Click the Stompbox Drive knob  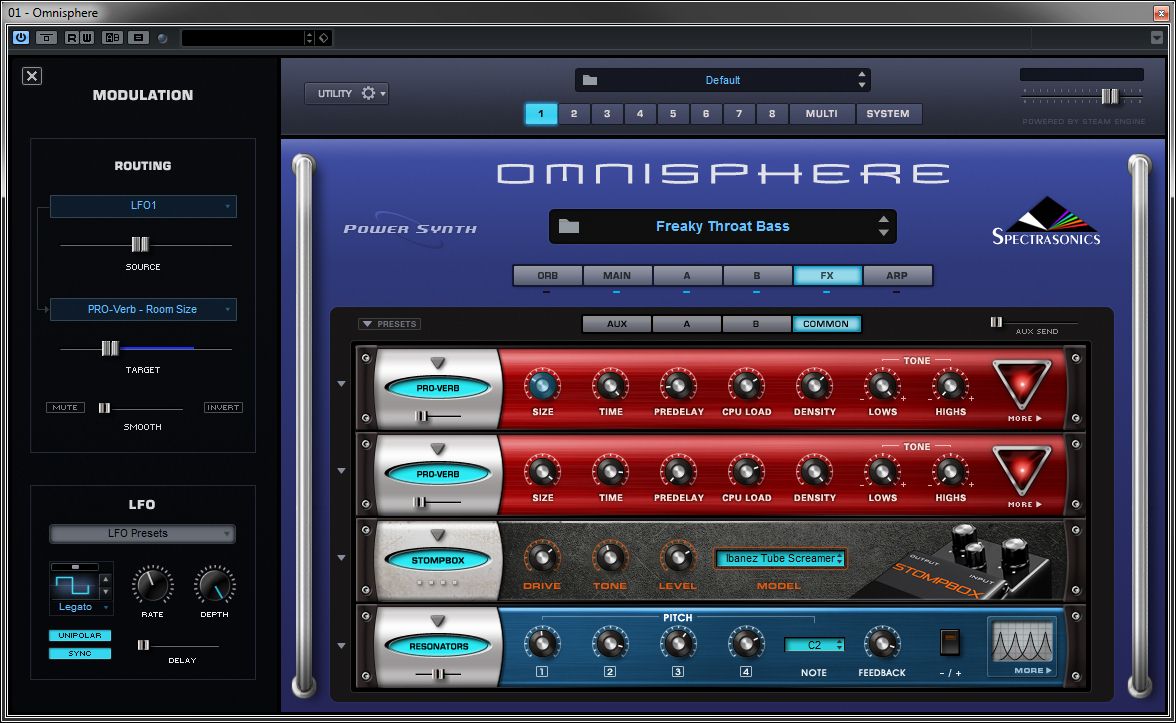tap(542, 558)
